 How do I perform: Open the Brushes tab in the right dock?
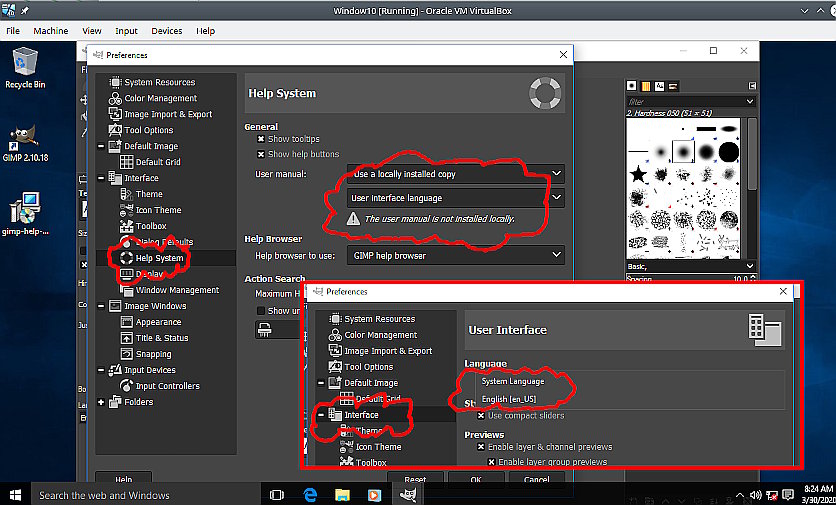[x=631, y=86]
